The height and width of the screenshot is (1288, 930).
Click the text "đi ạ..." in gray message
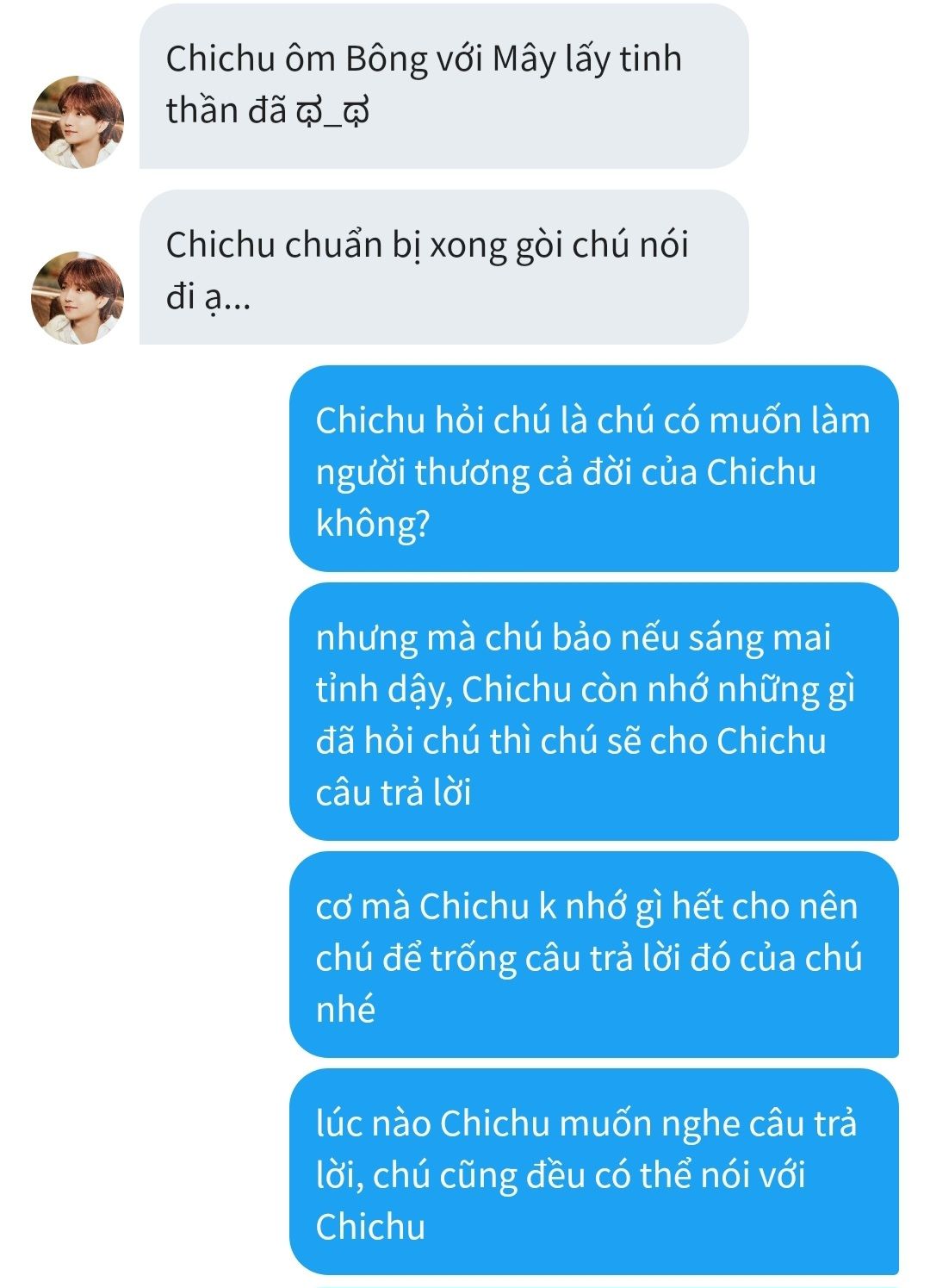[208, 298]
